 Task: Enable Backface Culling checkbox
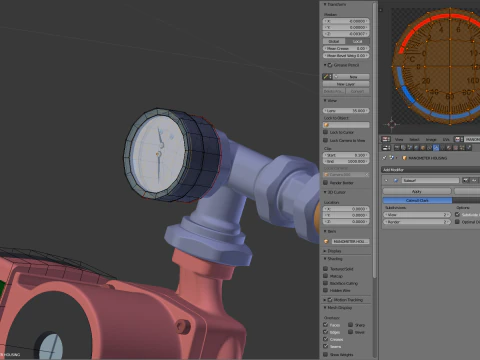coord(326,283)
